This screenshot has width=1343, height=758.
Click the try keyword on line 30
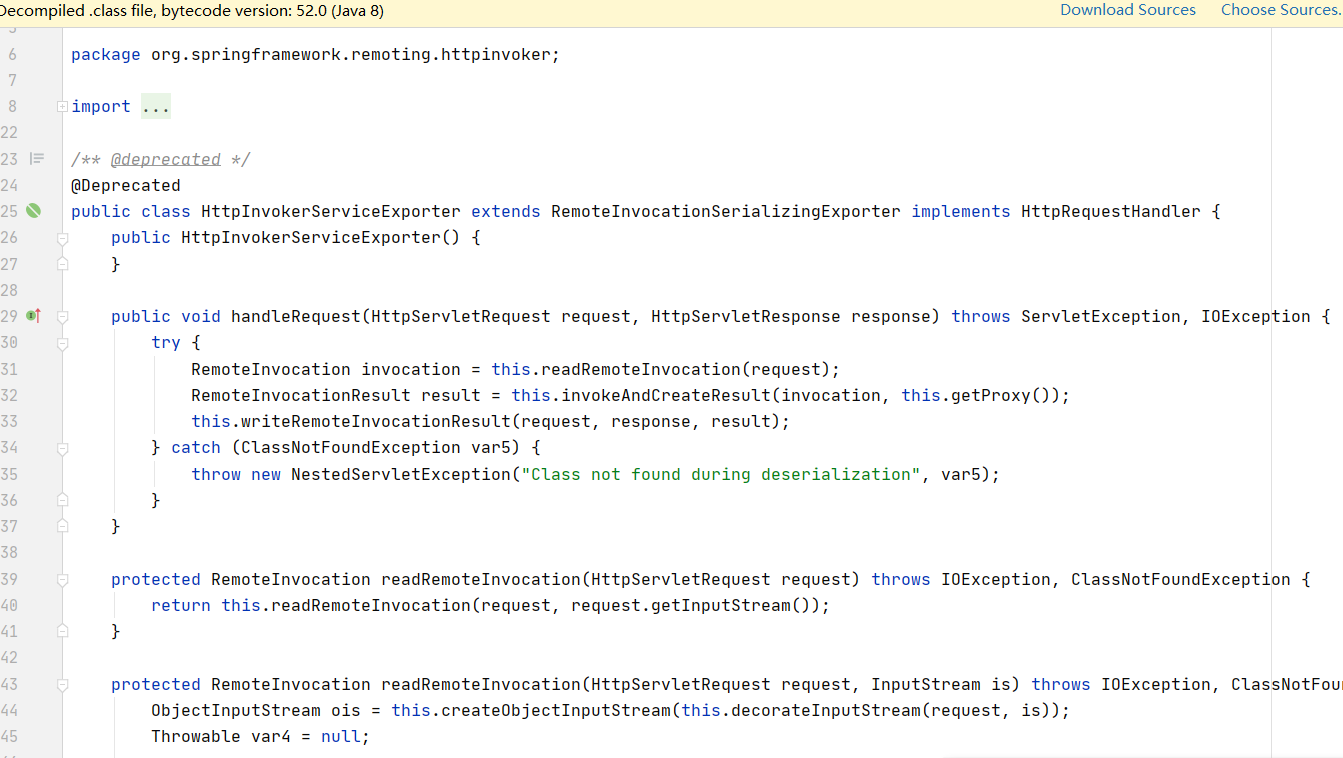[x=166, y=342]
